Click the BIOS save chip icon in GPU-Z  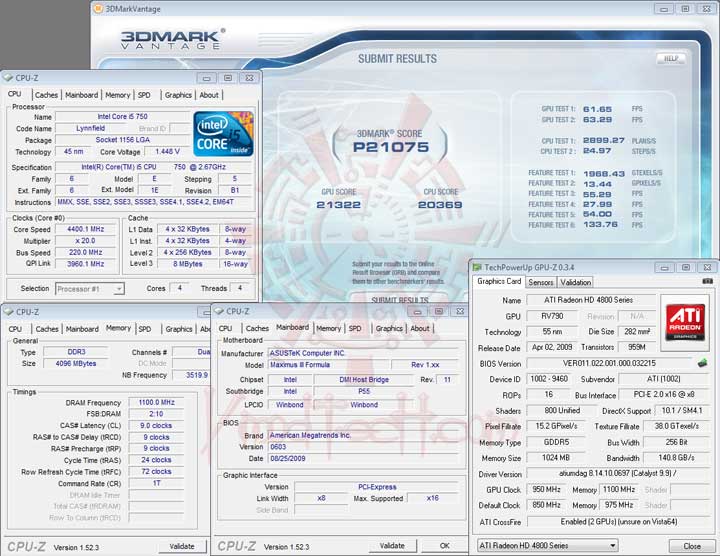pyautogui.click(x=702, y=363)
